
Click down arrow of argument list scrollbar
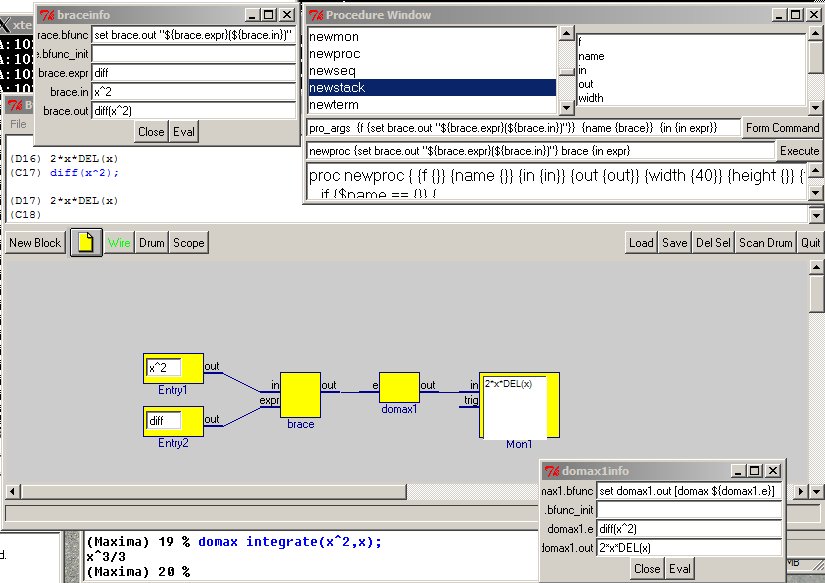815,108
